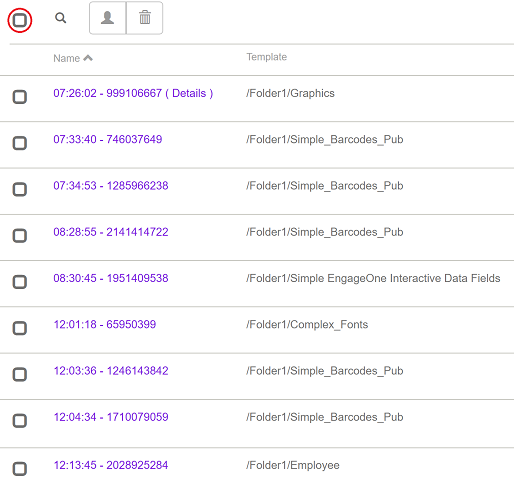Click the trash delete icon

[x=145, y=18]
